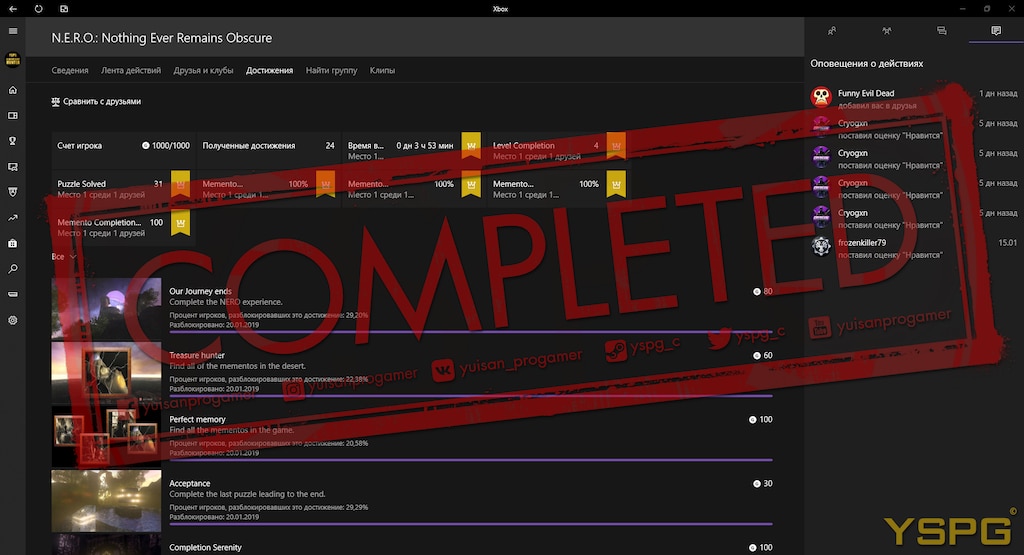The image size is (1024, 555).
Task: Click the Puzzle Solved 31 stat tile
Action: [x=123, y=188]
